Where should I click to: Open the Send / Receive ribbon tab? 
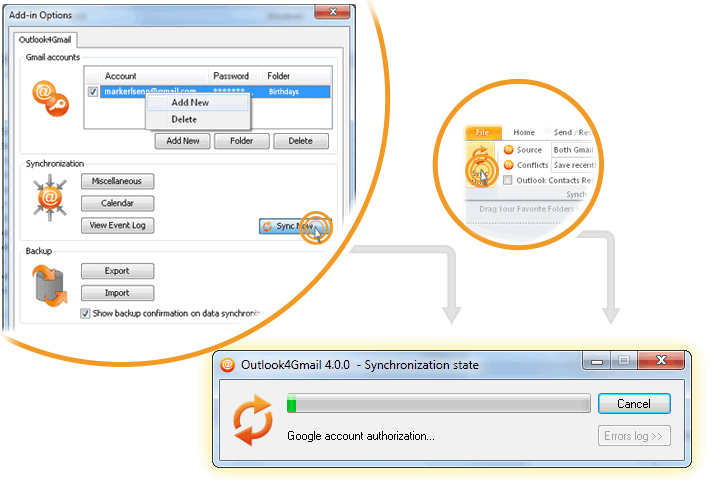click(572, 132)
